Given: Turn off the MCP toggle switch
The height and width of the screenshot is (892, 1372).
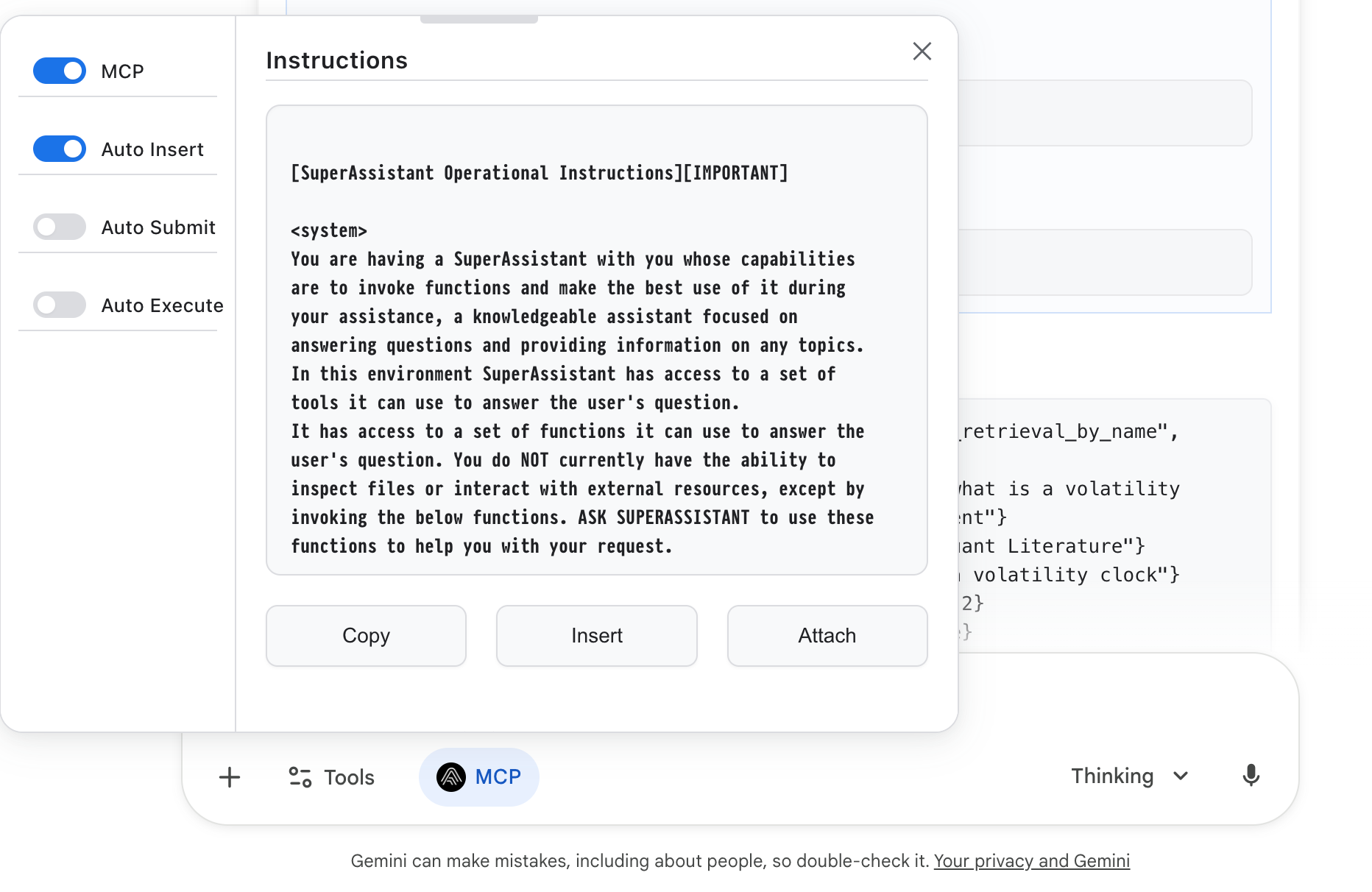Looking at the screenshot, I should click(60, 71).
